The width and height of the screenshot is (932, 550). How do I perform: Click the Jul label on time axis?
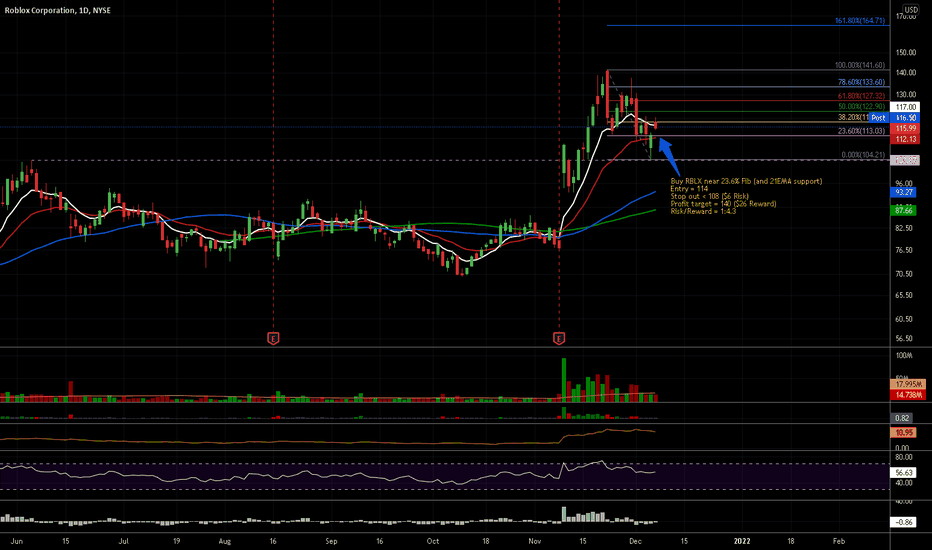(x=124, y=541)
